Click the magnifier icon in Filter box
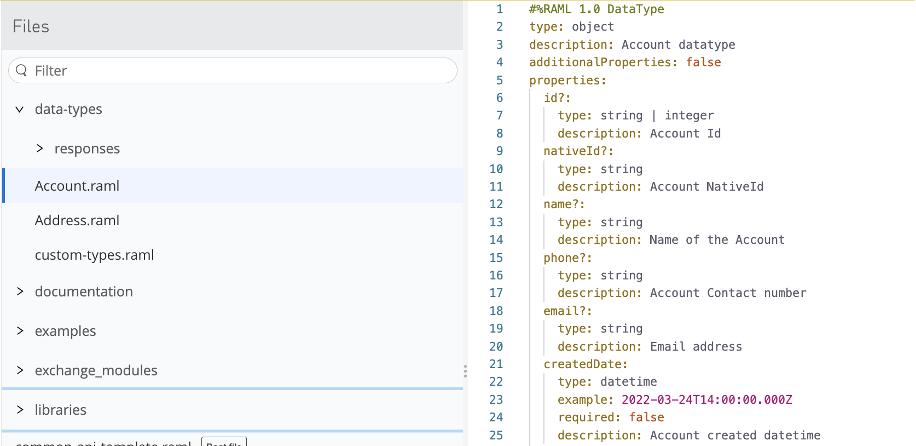 [21, 70]
